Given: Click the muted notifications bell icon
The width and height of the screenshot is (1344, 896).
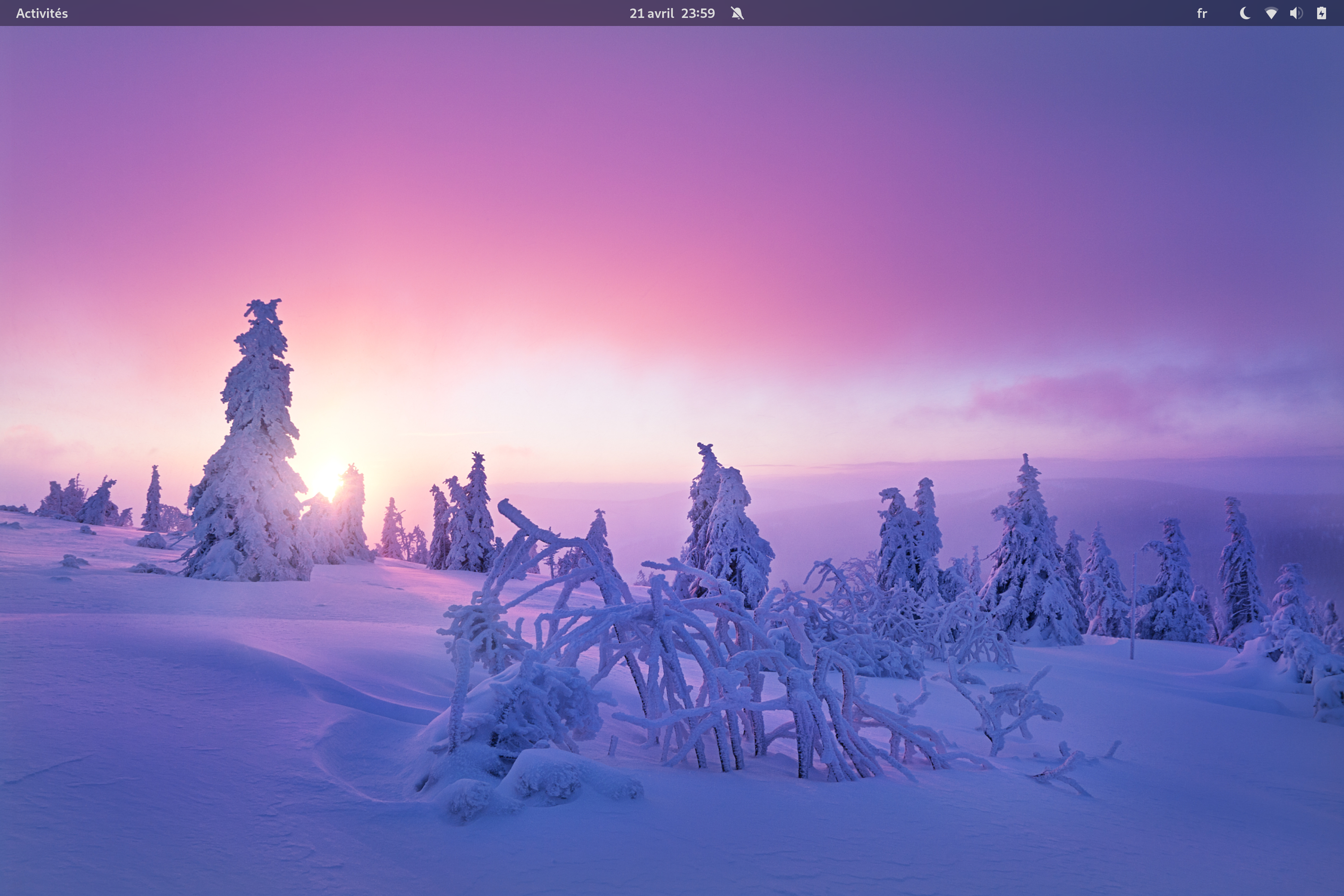Looking at the screenshot, I should click(x=737, y=13).
